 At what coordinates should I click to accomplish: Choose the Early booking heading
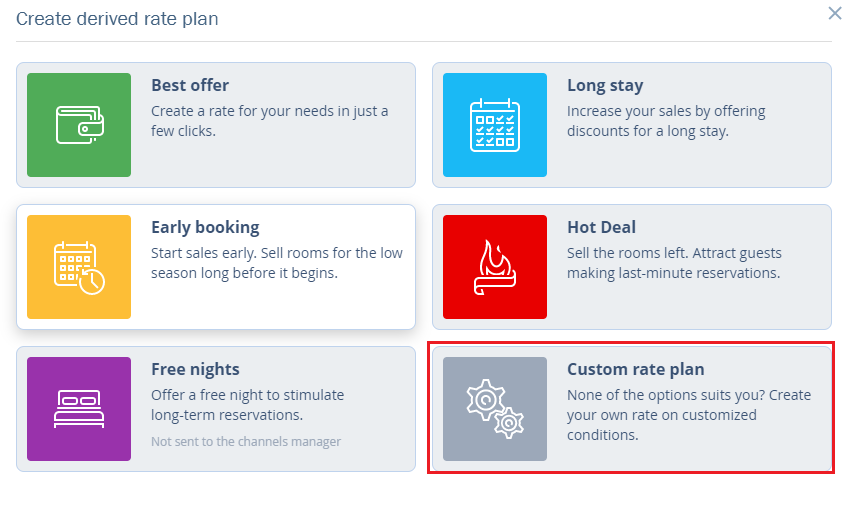point(205,228)
